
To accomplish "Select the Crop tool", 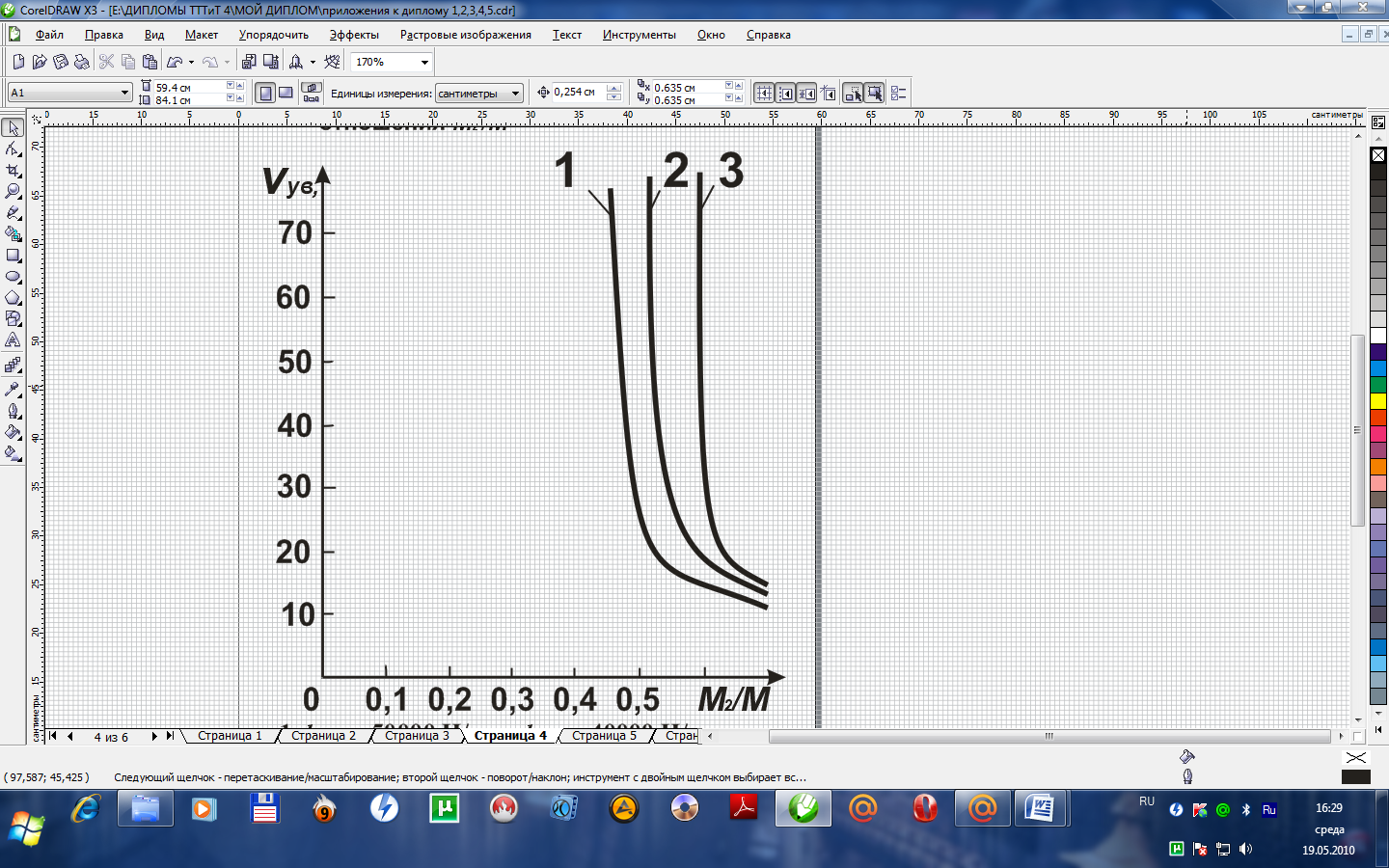I will pyautogui.click(x=13, y=170).
